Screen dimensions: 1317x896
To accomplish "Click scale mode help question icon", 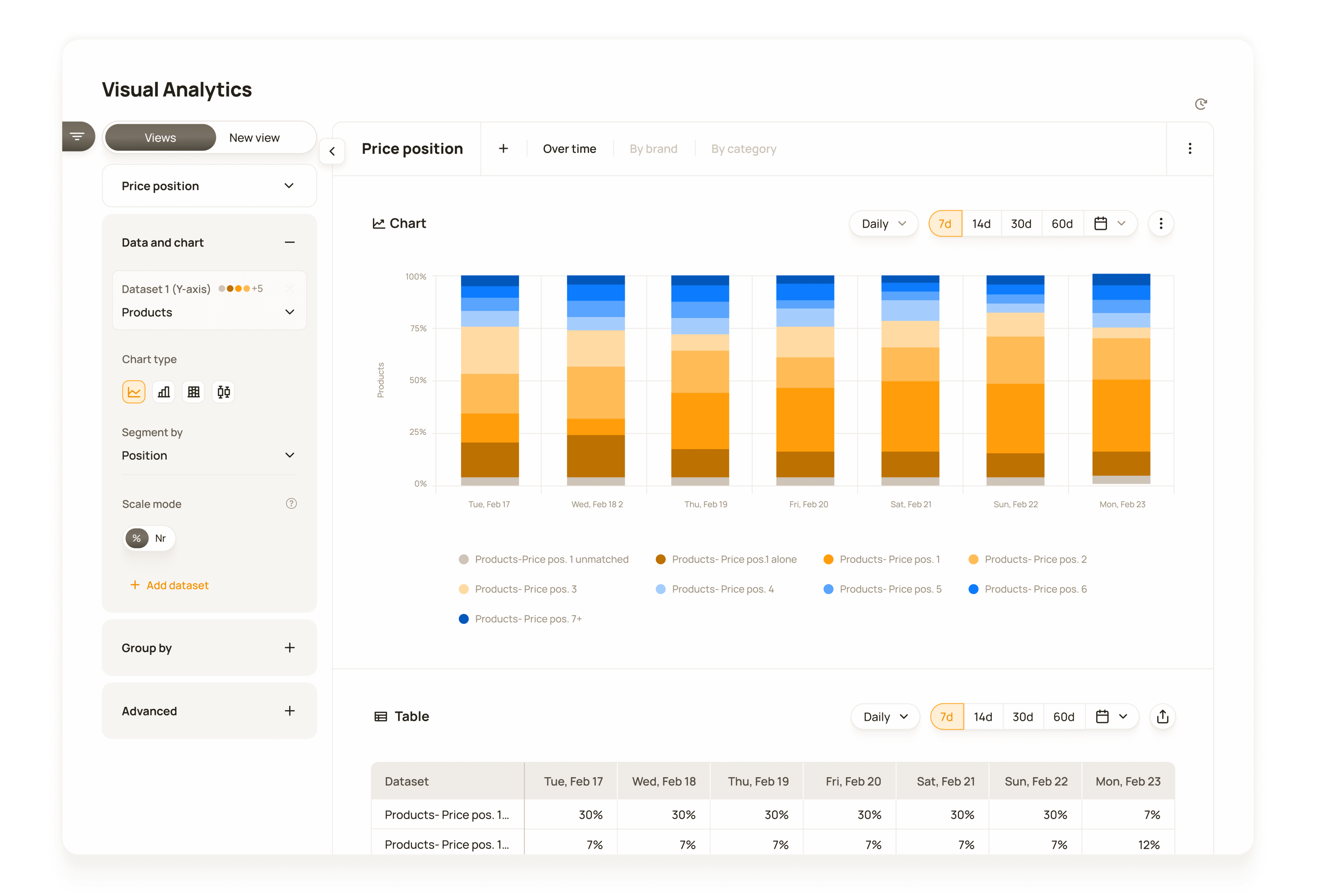I will [x=291, y=504].
